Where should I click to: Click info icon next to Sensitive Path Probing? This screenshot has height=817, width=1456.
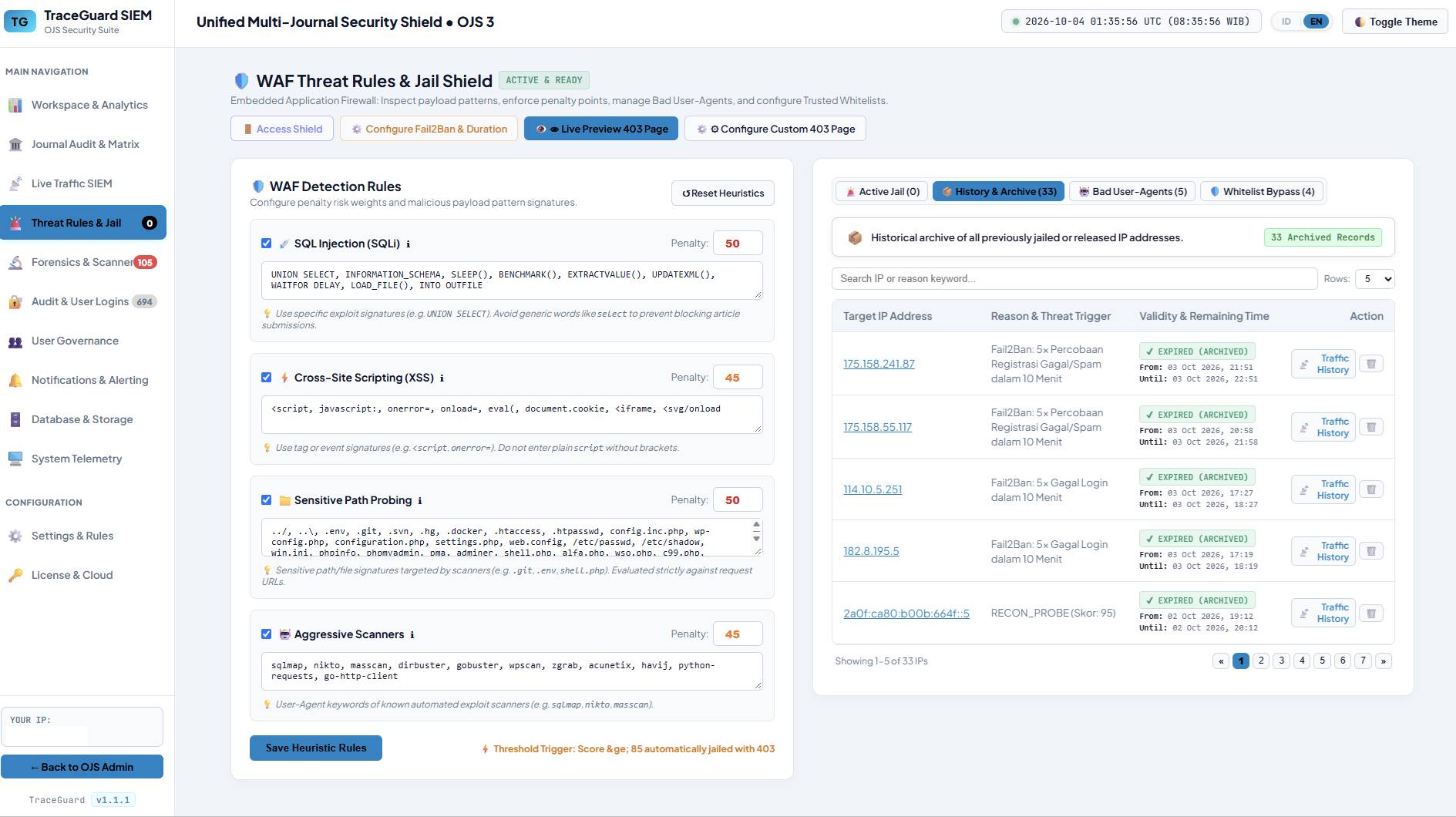coord(420,500)
